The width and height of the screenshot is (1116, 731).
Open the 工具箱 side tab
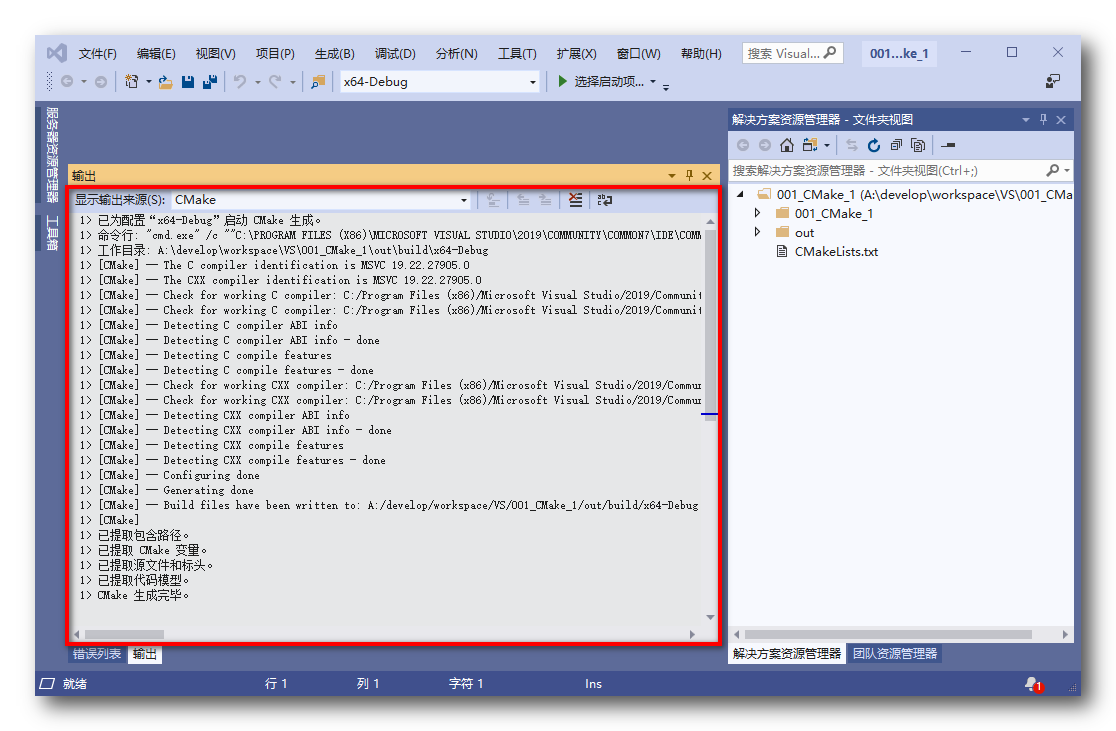[x=52, y=232]
